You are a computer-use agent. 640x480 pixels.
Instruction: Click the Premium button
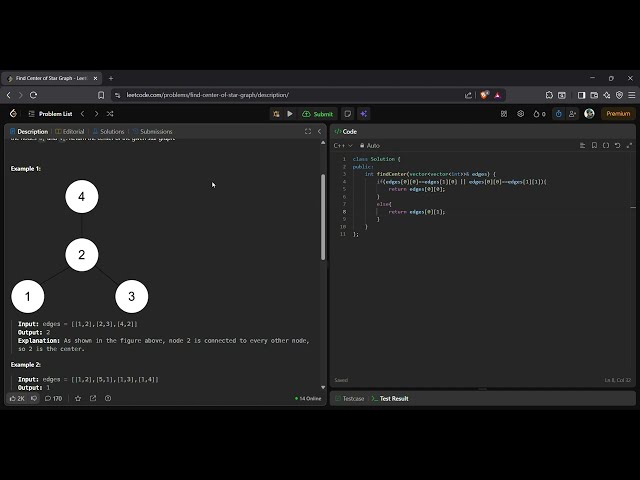click(x=618, y=113)
